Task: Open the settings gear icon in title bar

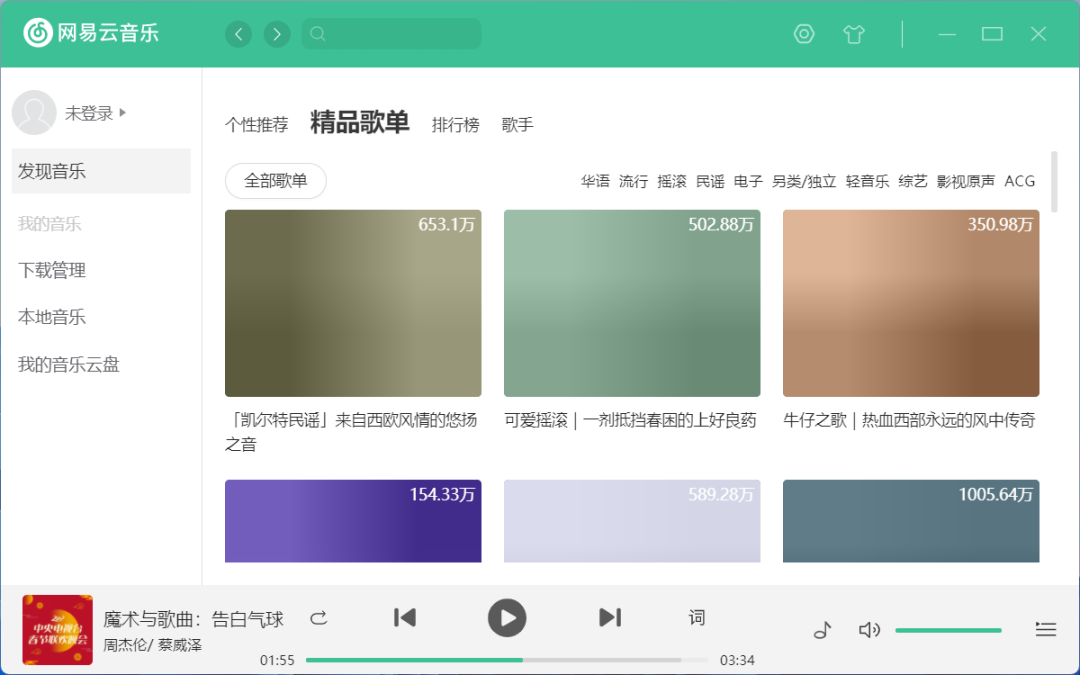Action: click(x=804, y=34)
